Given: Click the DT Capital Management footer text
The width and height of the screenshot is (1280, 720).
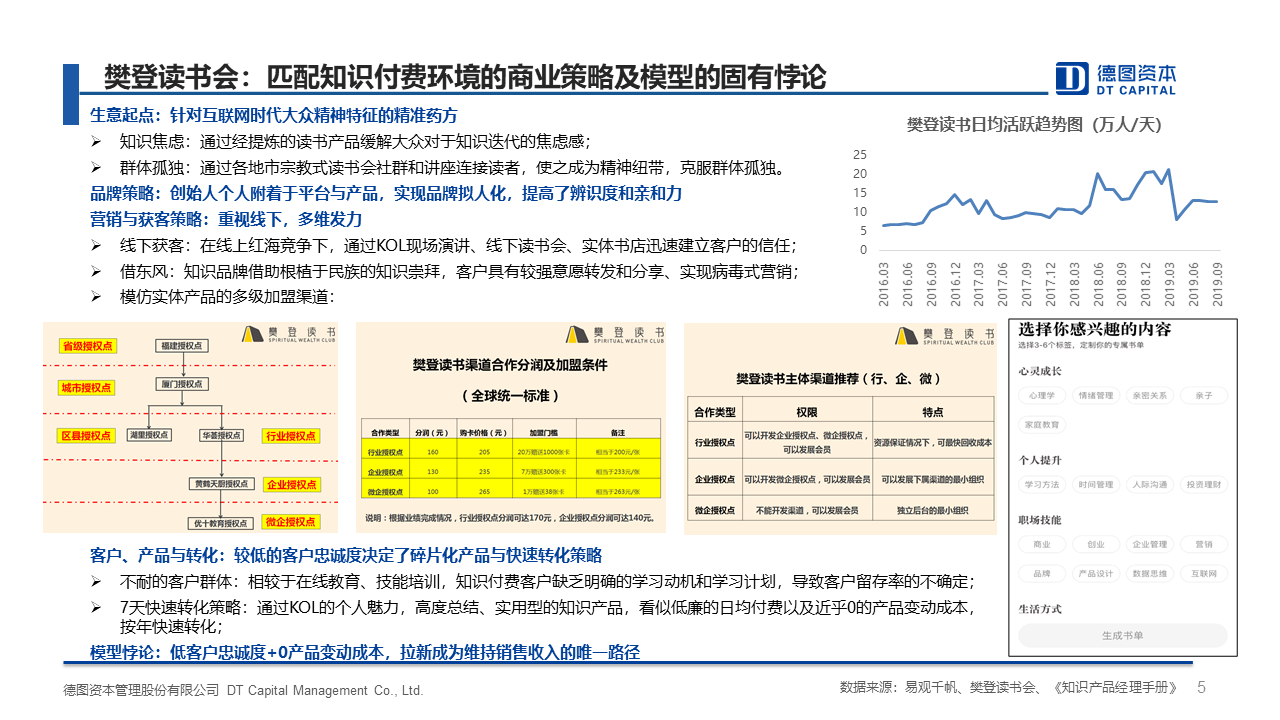Looking at the screenshot, I should 243,690.
